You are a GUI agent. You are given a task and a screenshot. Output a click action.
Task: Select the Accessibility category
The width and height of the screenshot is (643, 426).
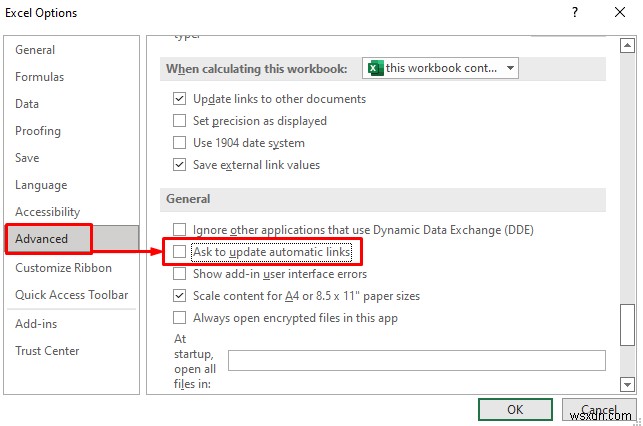(x=48, y=212)
